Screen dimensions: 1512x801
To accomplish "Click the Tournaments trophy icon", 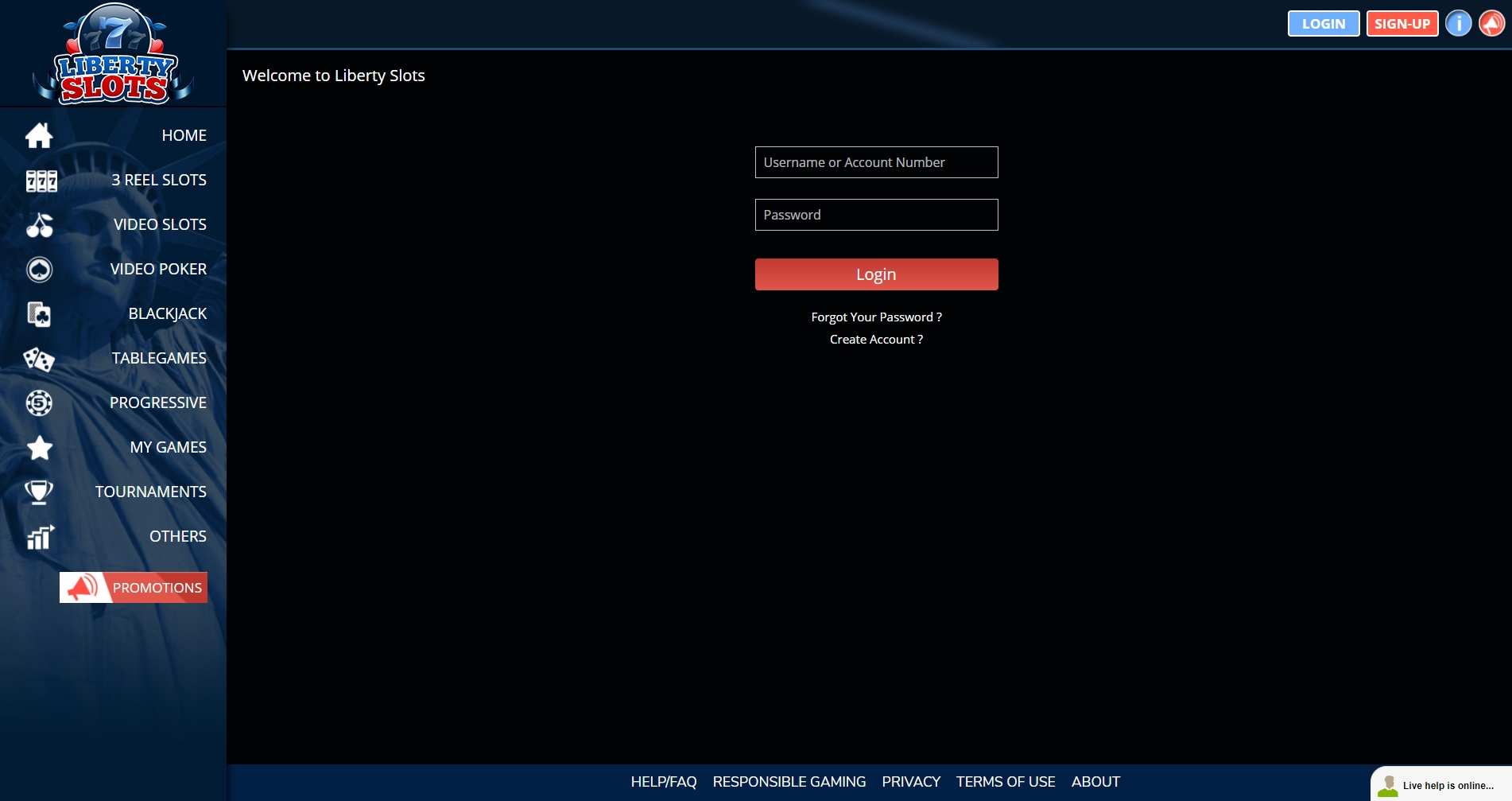I will (39, 492).
